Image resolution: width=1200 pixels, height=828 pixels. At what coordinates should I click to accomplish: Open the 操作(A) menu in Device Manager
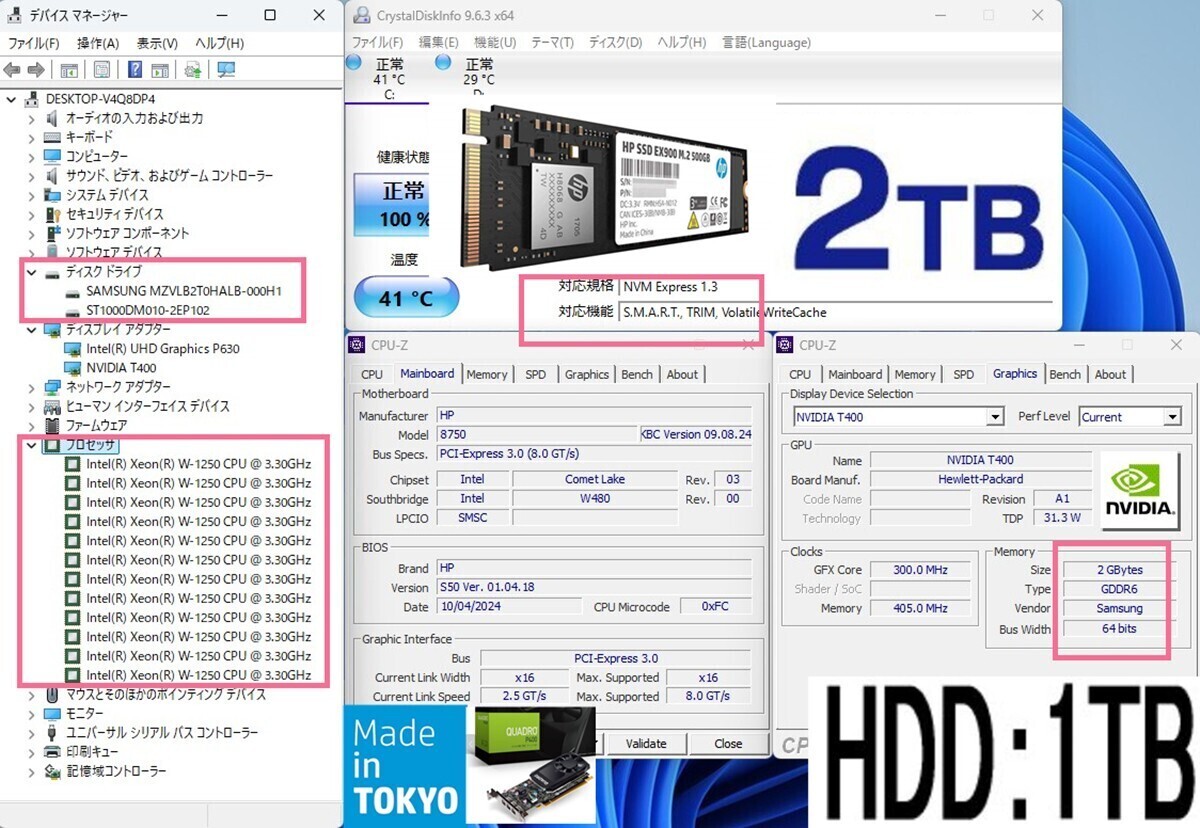pos(98,43)
